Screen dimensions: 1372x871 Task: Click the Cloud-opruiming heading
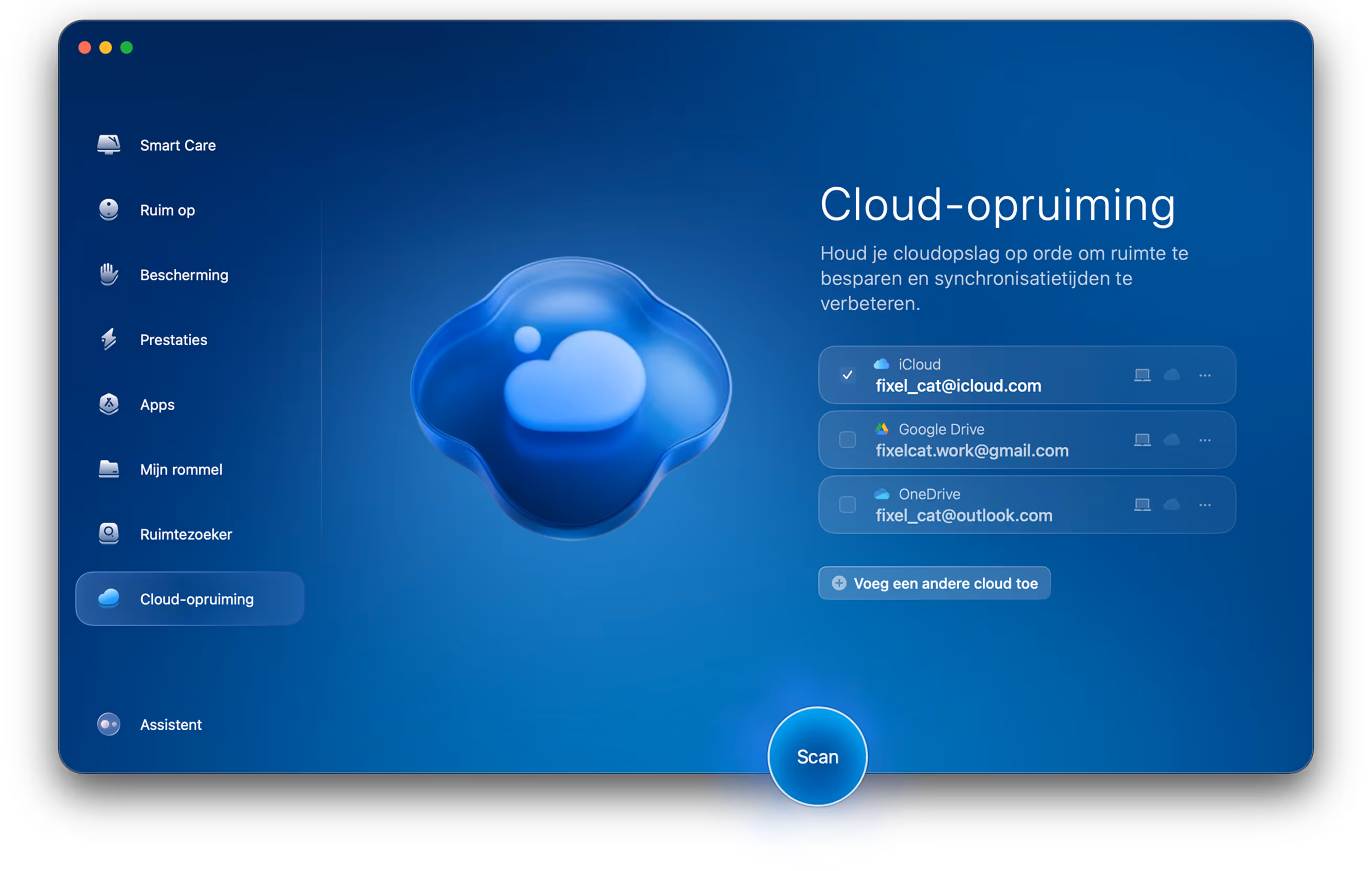pyautogui.click(x=997, y=206)
